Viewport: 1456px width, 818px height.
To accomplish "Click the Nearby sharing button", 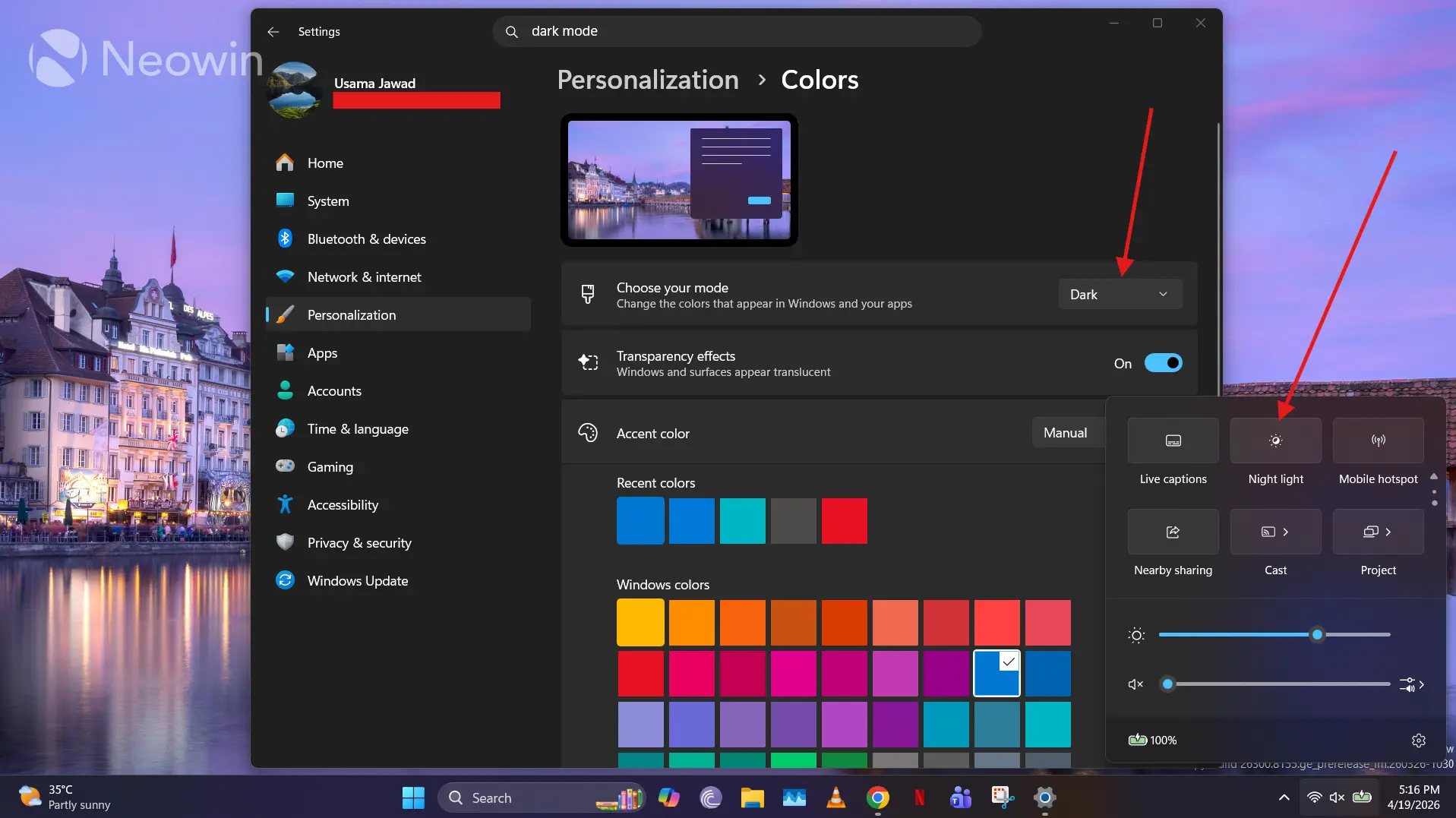I will click(x=1173, y=532).
